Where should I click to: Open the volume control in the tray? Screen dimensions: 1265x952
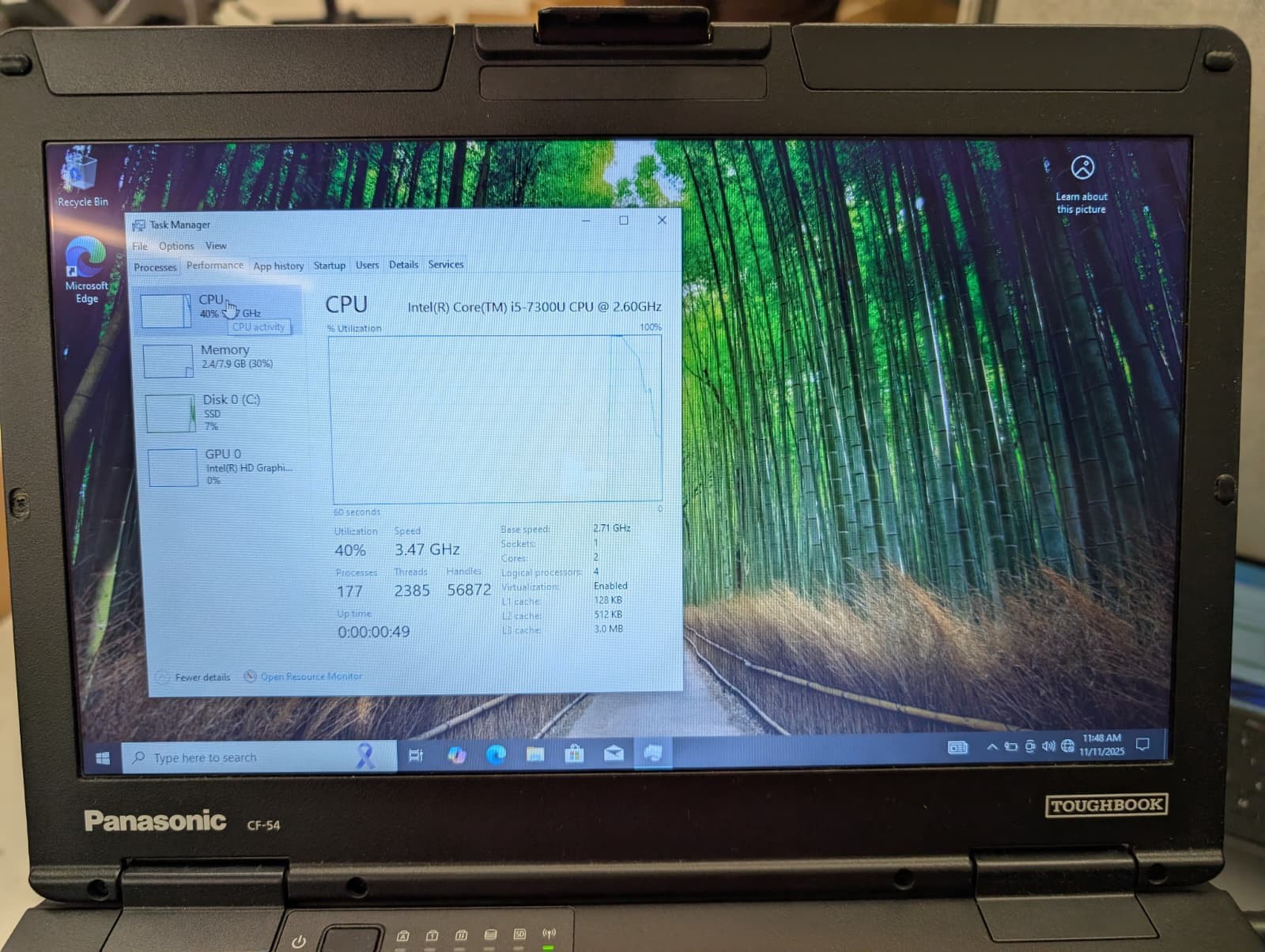click(1048, 746)
